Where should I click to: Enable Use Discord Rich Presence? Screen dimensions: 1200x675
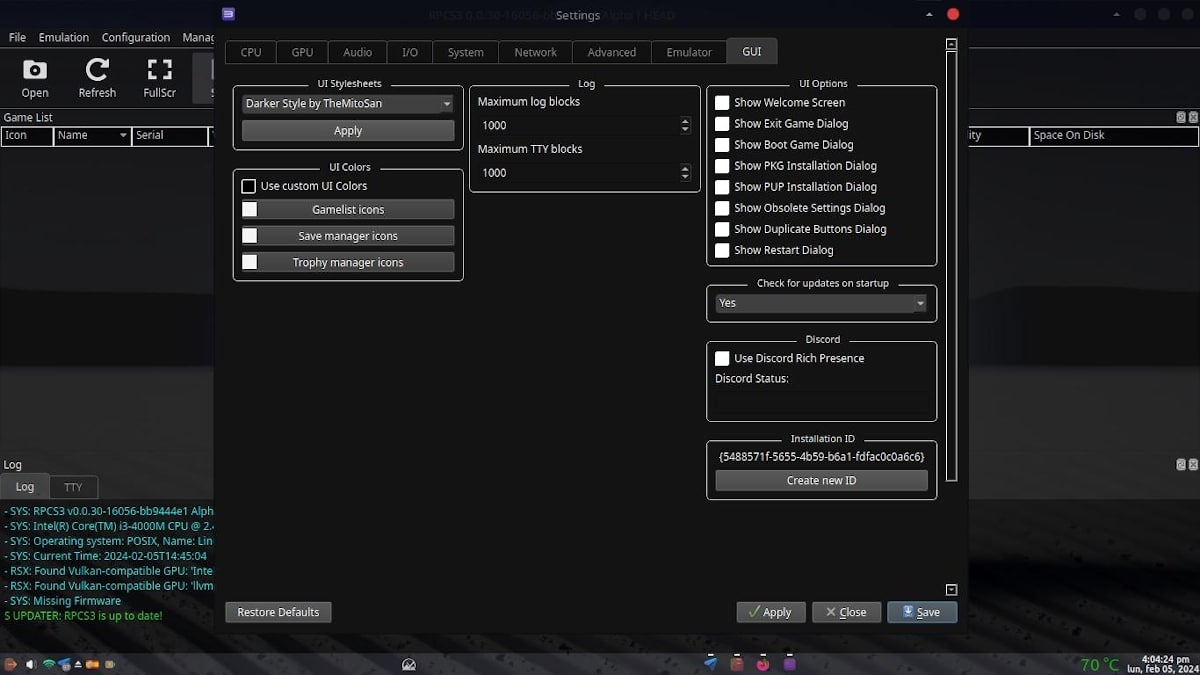tap(722, 358)
